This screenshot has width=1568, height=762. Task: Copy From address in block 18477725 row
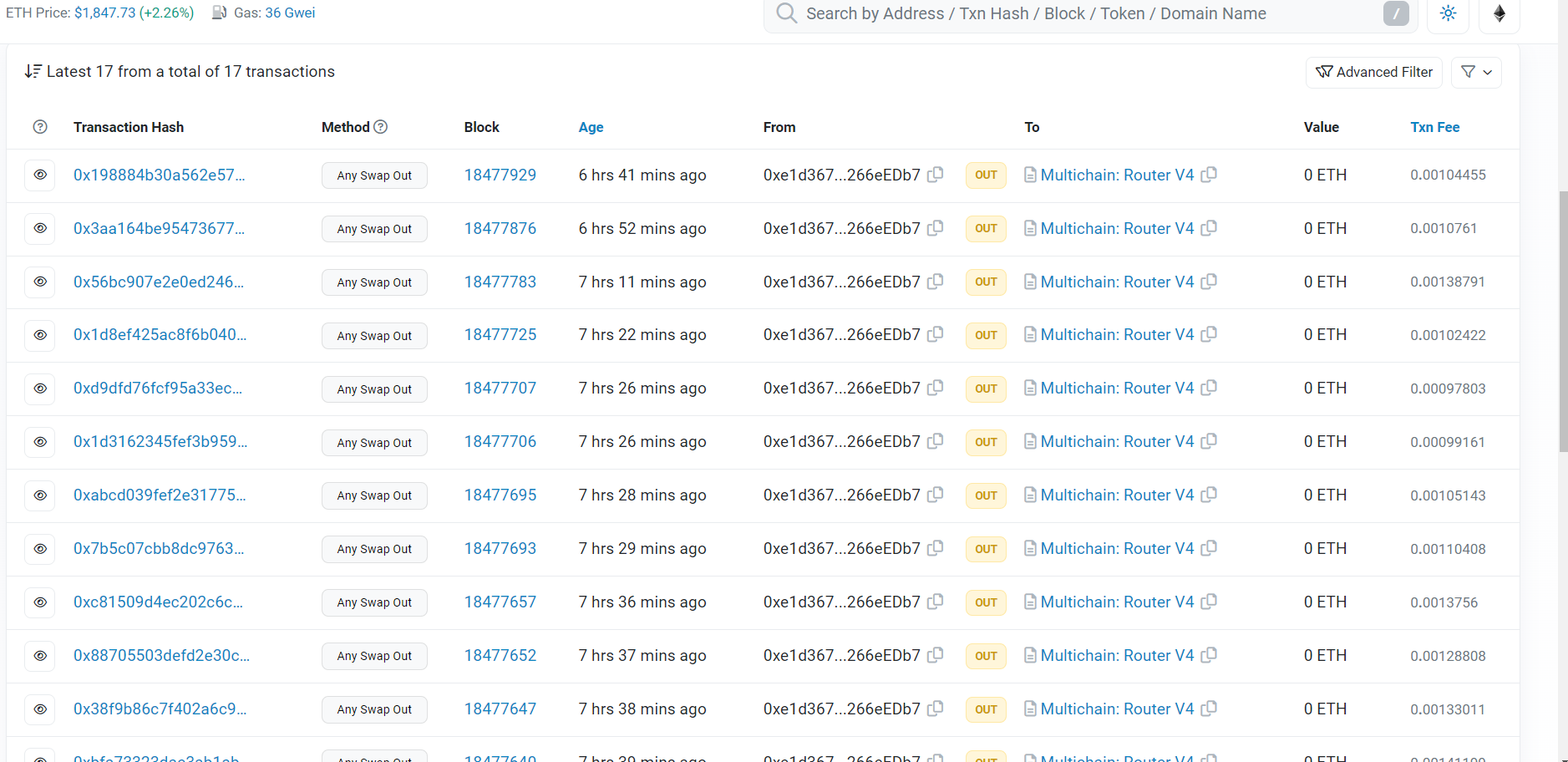point(936,334)
